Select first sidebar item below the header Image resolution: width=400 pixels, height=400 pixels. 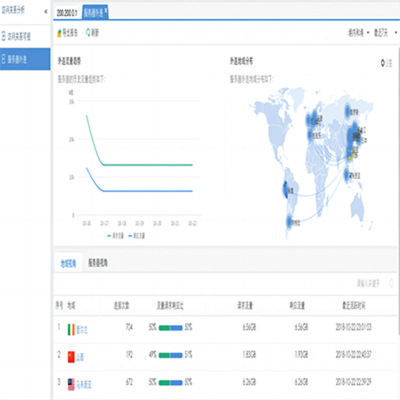click(25, 36)
